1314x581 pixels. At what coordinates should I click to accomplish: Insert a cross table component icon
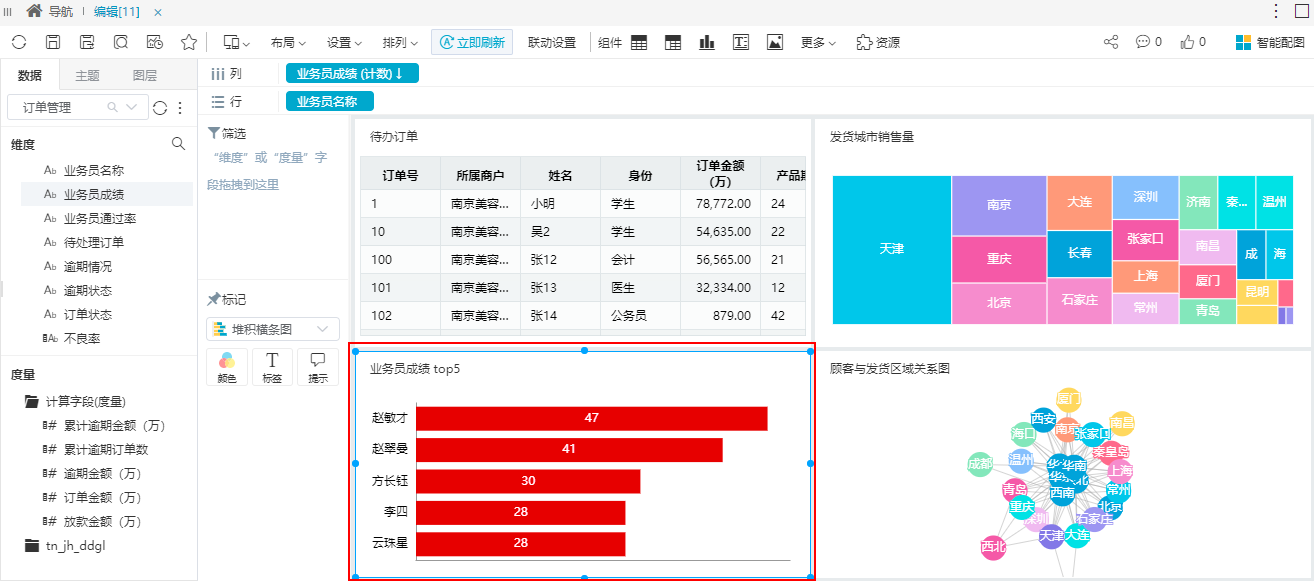click(x=673, y=42)
